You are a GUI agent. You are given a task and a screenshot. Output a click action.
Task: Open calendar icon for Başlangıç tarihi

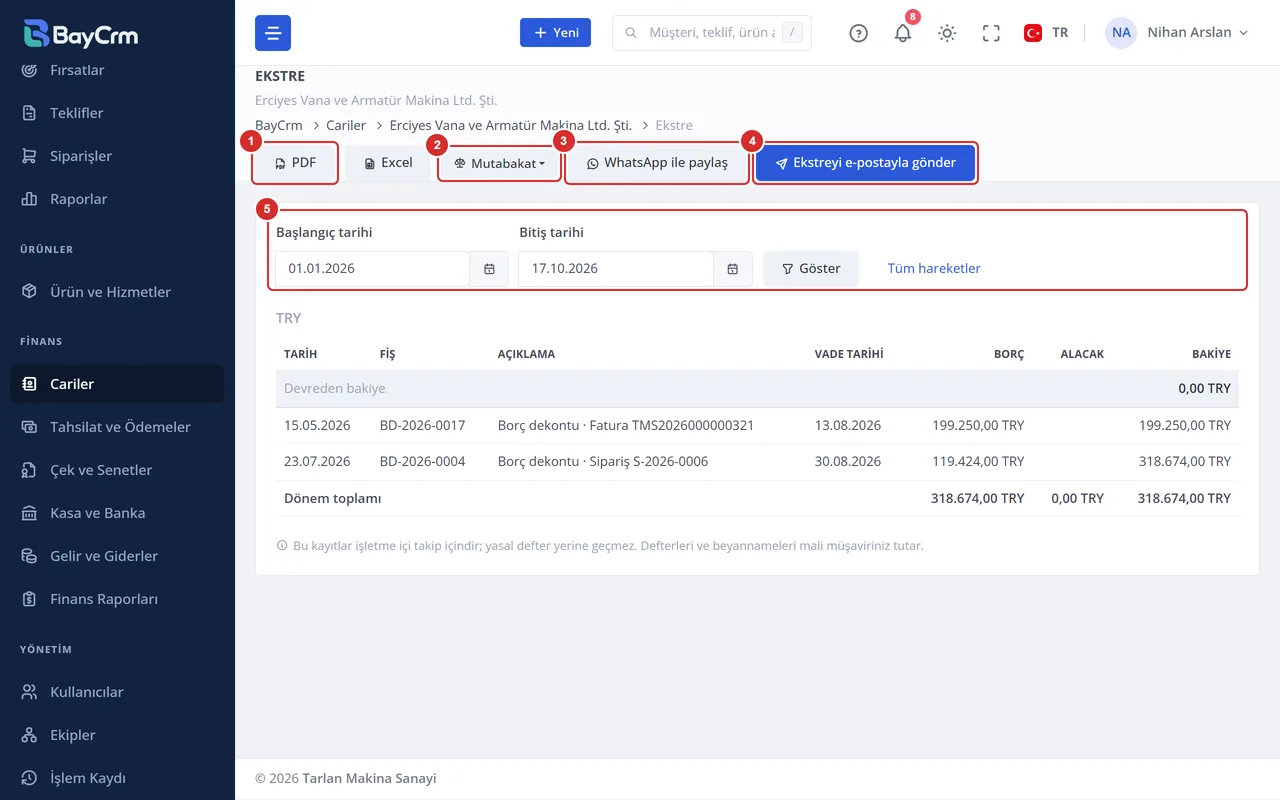point(489,269)
